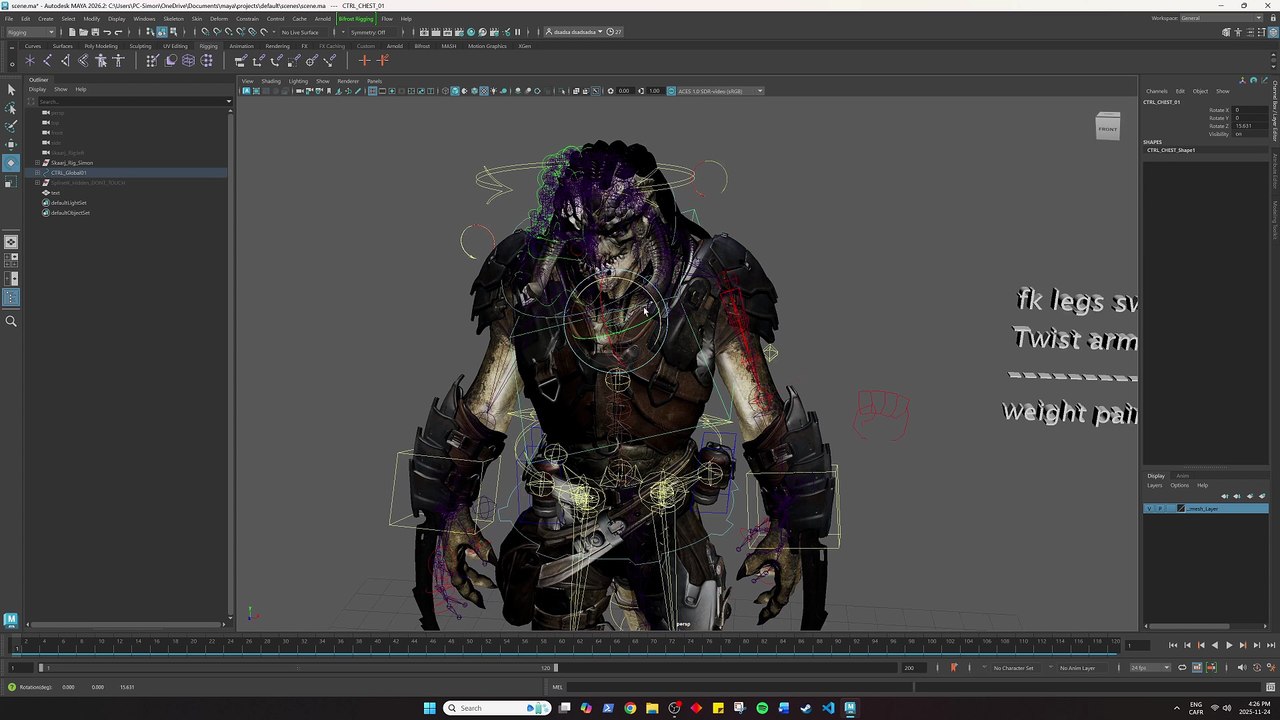Open the Deform menu
The image size is (1280, 720).
click(218, 18)
